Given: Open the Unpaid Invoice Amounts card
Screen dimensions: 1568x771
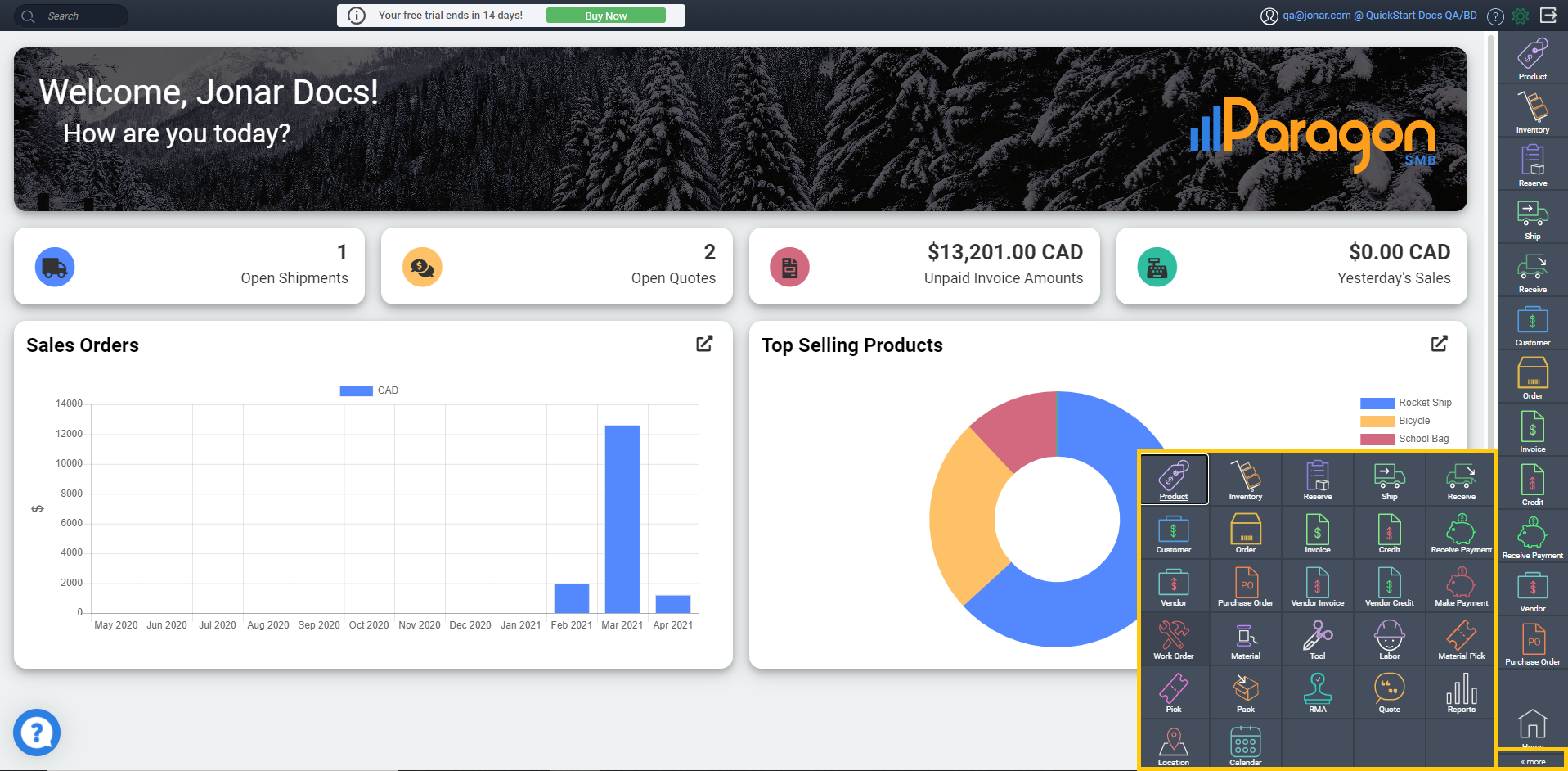Looking at the screenshot, I should click(924, 266).
